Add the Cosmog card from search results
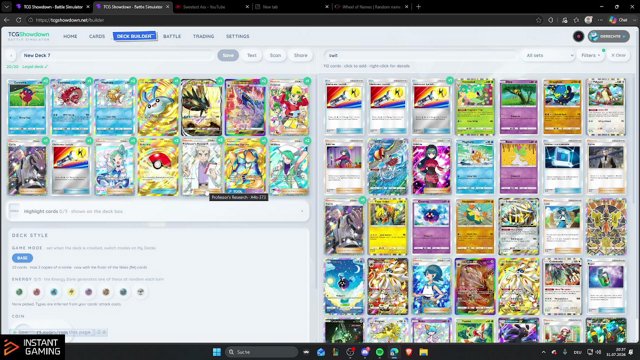 [431, 227]
